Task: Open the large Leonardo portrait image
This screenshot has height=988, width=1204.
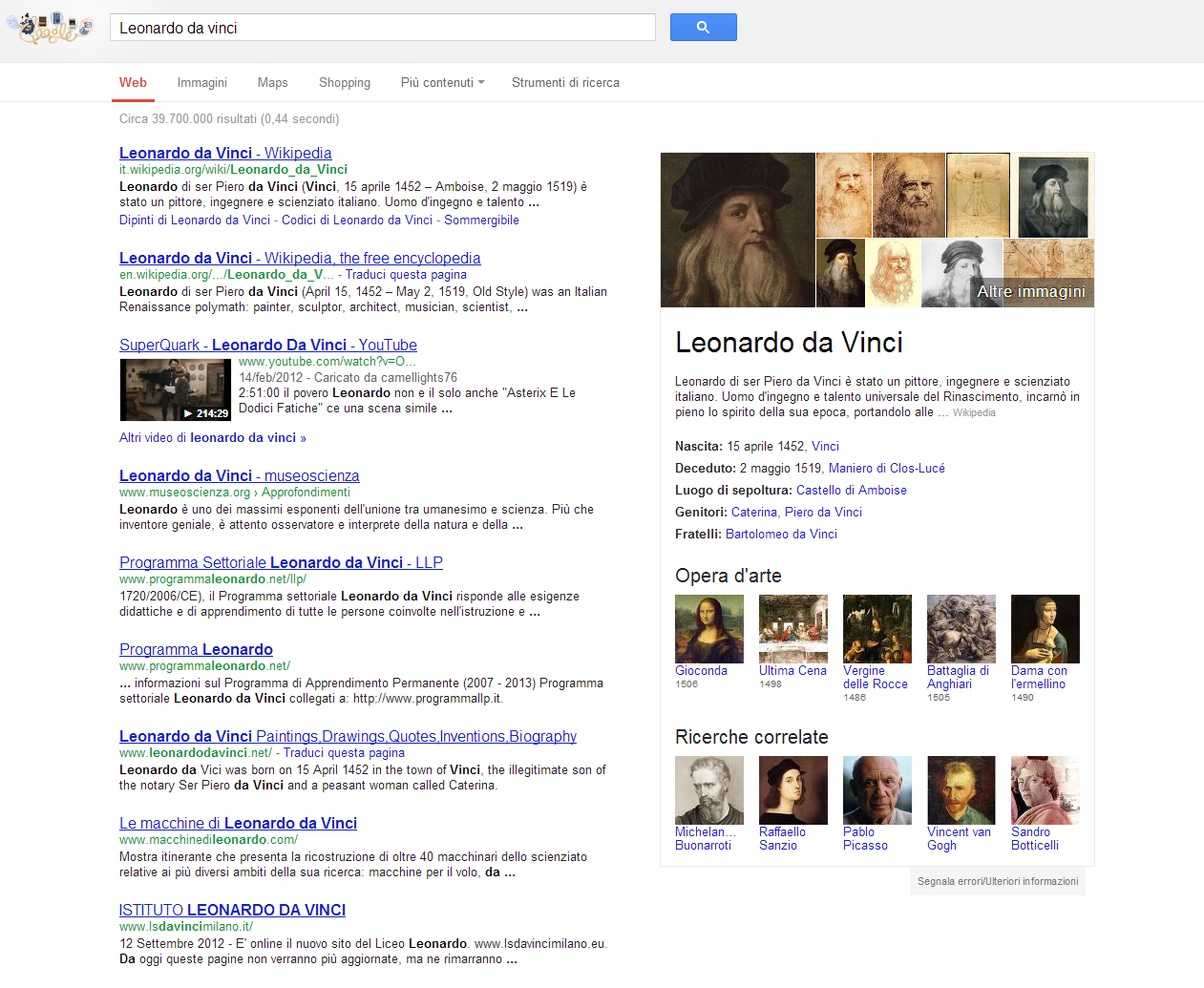Action: point(738,230)
